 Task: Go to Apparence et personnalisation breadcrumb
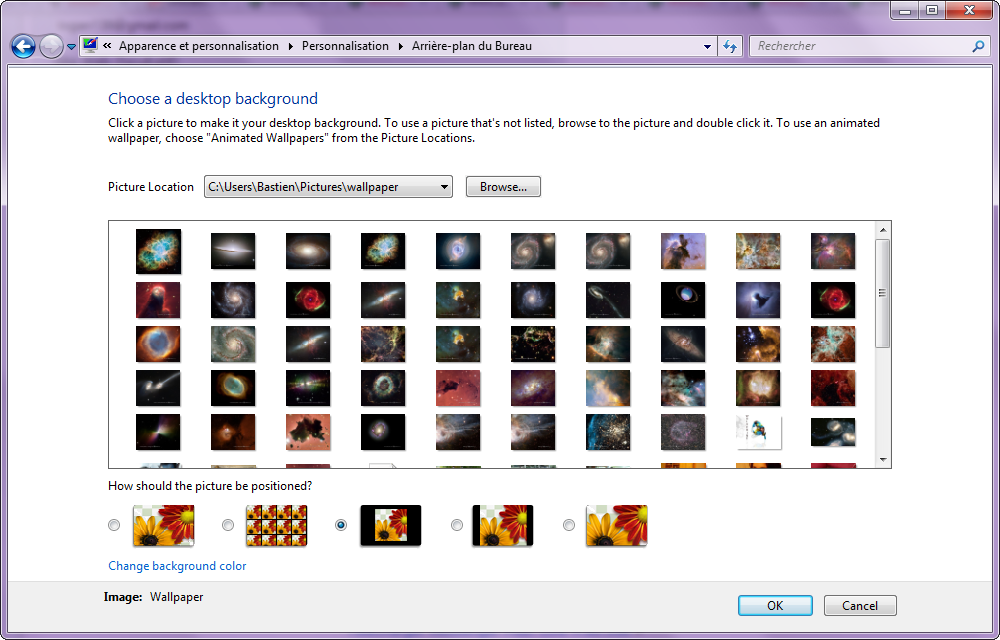[198, 46]
